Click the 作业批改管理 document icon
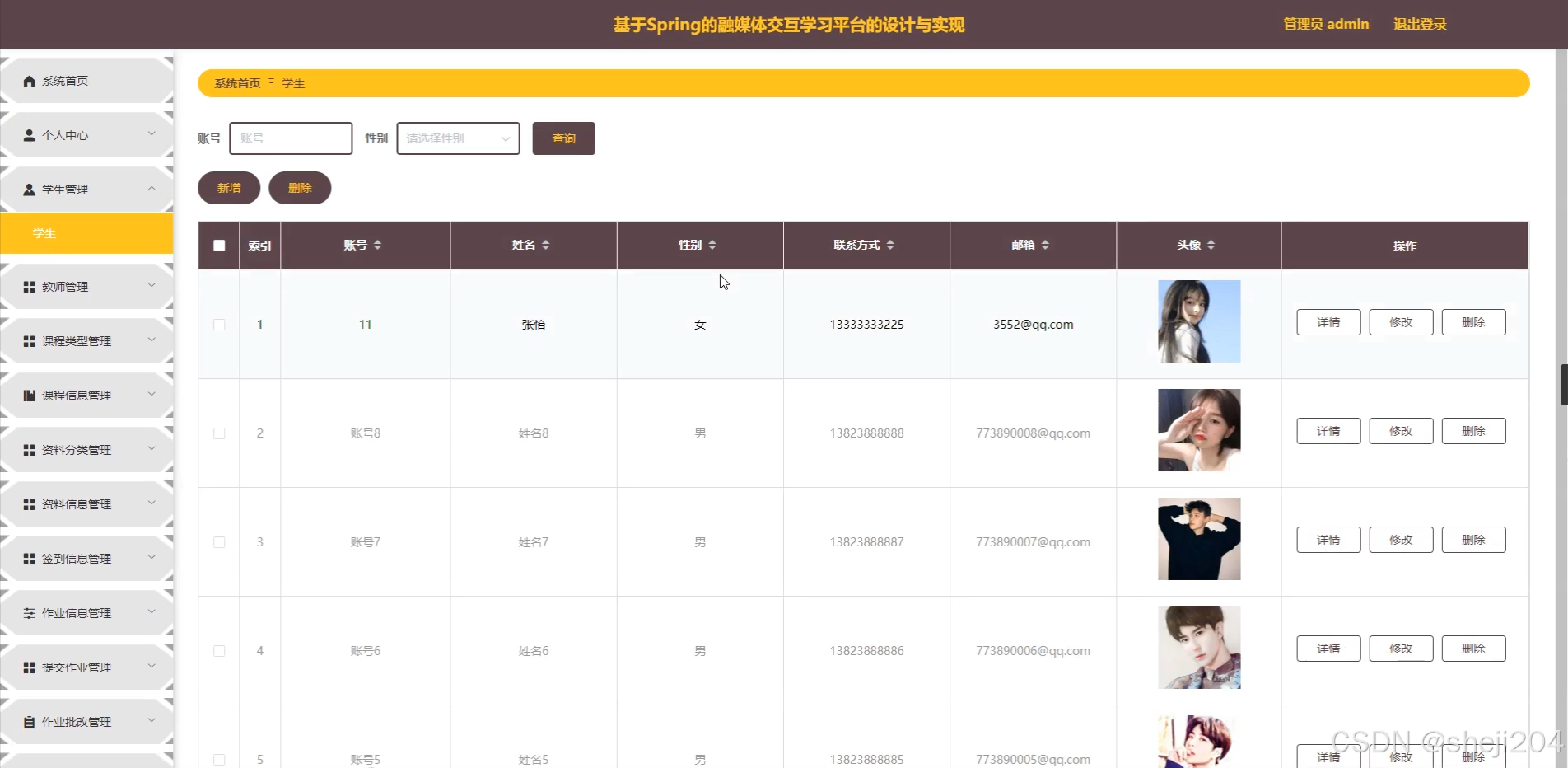 click(x=27, y=721)
